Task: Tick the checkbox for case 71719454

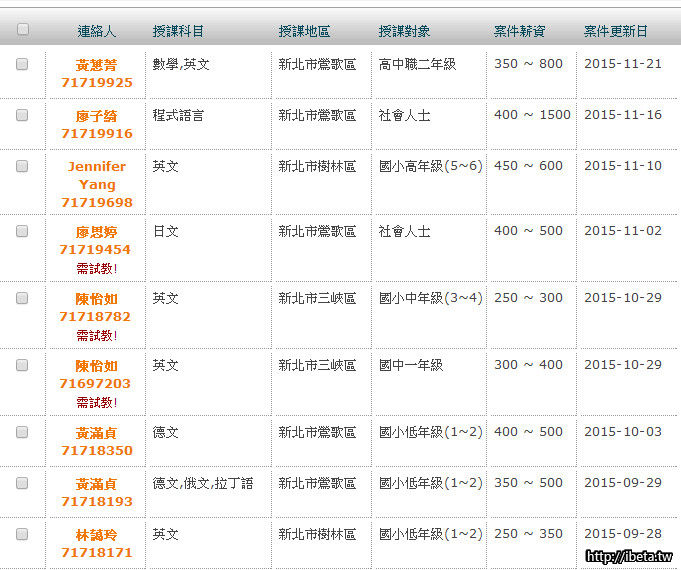Action: click(22, 231)
